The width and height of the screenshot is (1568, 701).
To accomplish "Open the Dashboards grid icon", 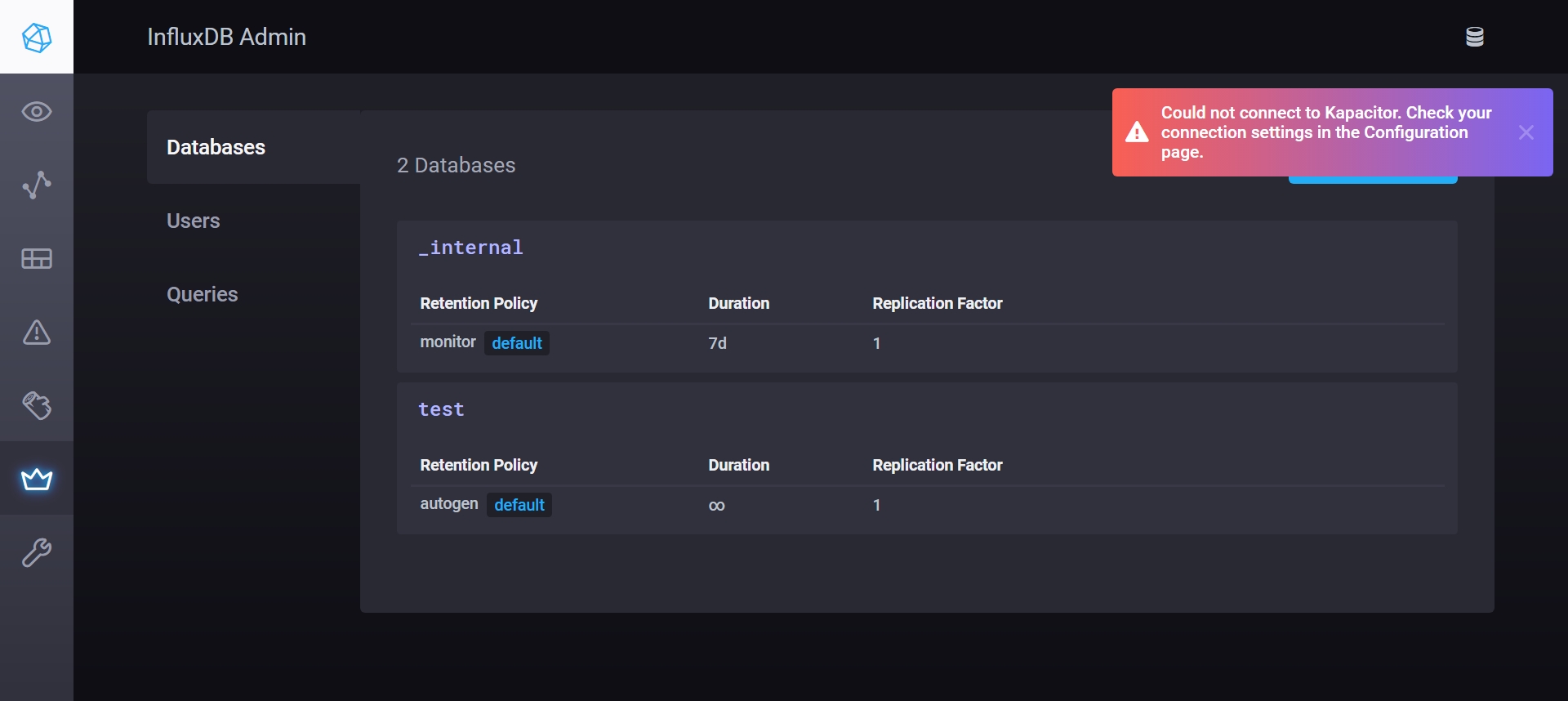I will 37,259.
